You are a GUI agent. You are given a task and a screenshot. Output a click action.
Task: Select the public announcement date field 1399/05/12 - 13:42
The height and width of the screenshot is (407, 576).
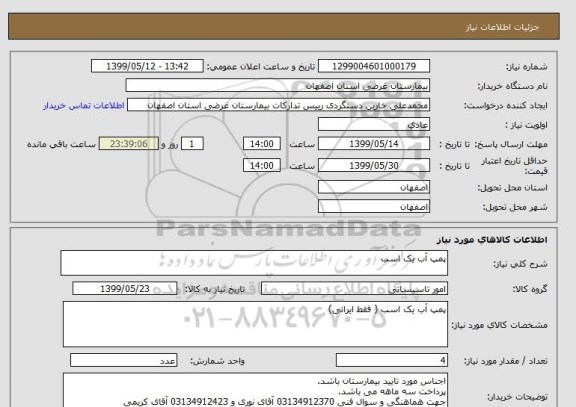[x=147, y=66]
